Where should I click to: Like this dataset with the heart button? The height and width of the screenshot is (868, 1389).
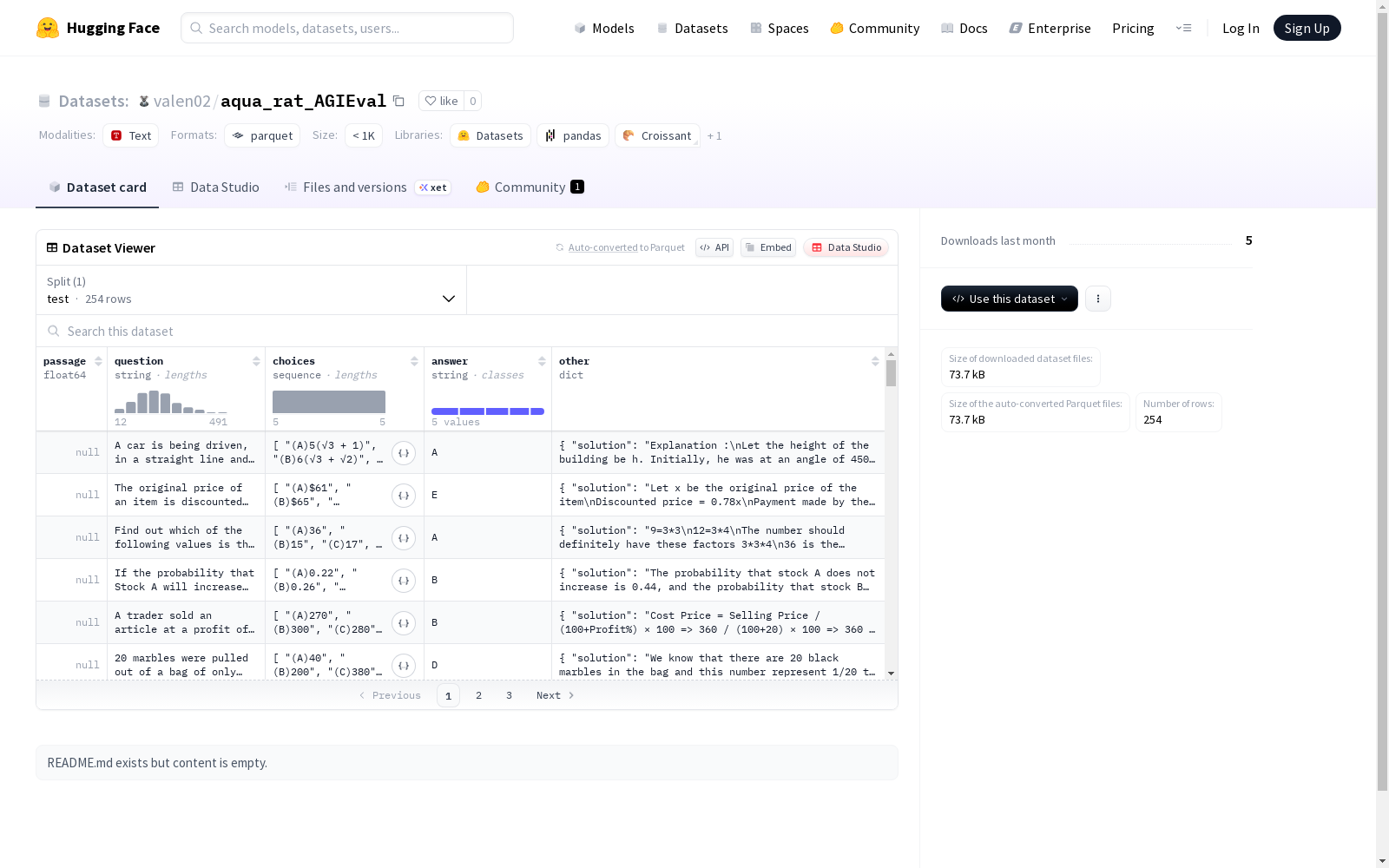(x=441, y=101)
